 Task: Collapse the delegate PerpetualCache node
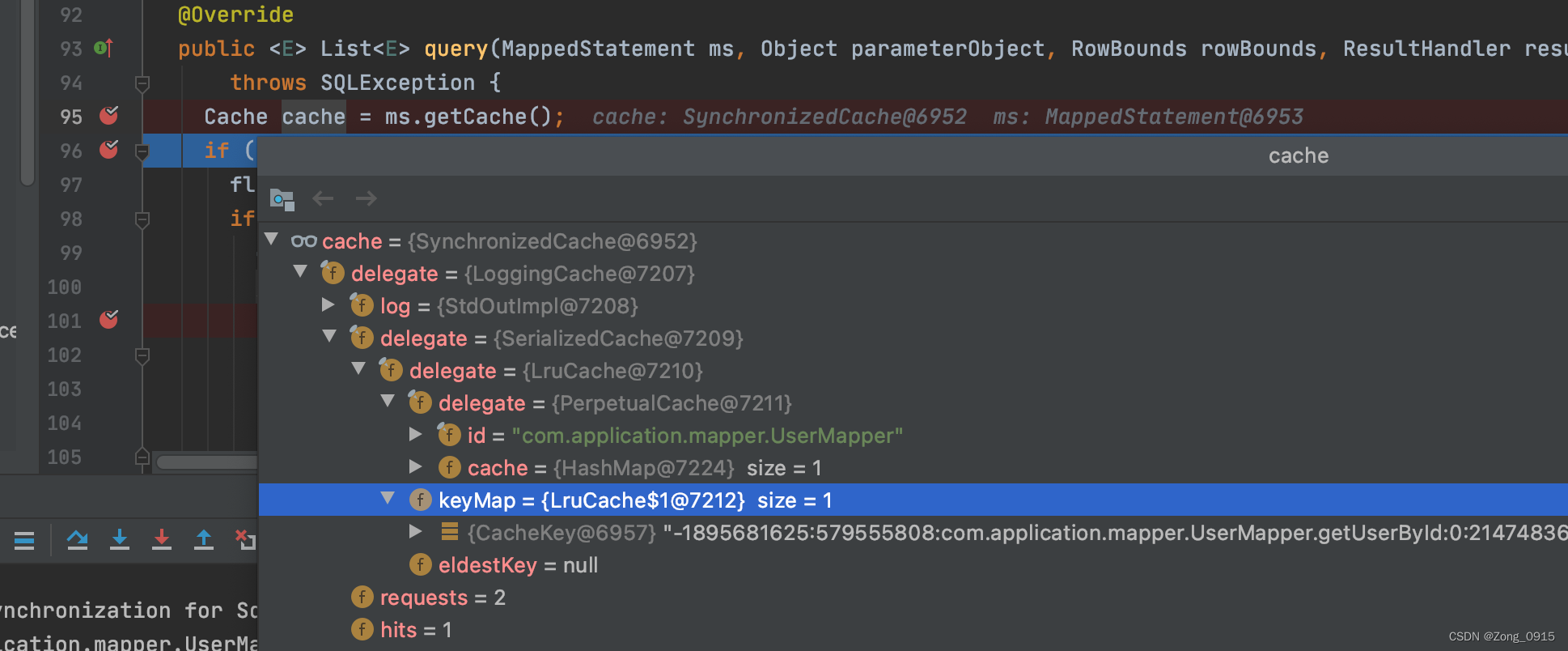pyautogui.click(x=388, y=402)
